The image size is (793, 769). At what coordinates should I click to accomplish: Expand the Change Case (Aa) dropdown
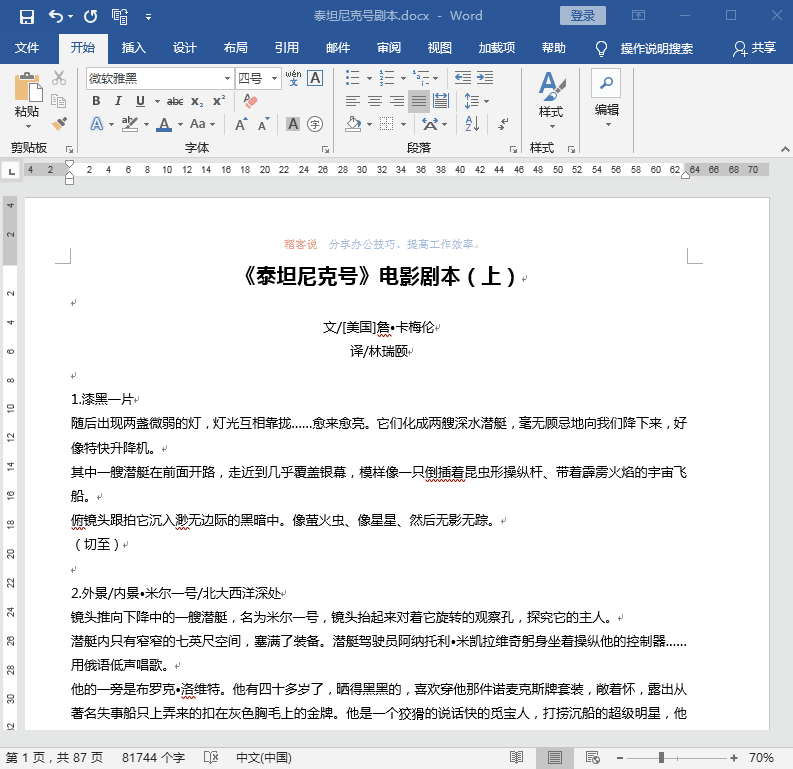(212, 124)
